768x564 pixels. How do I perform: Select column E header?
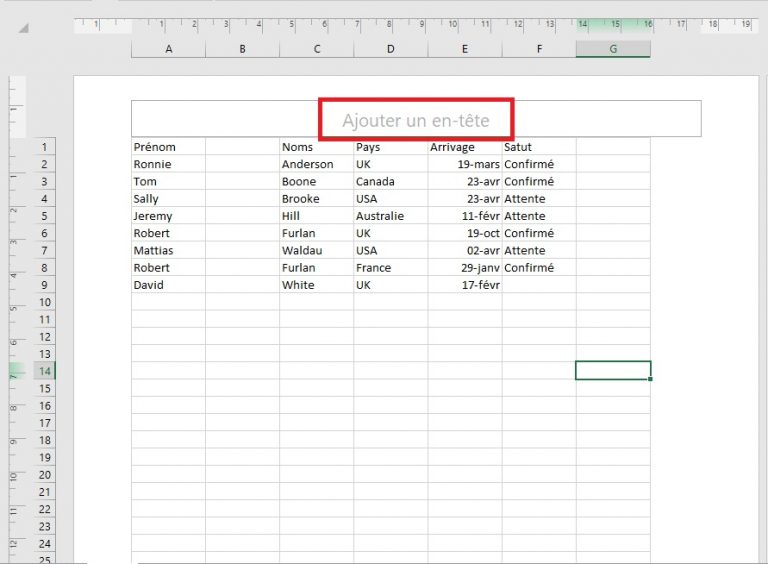(465, 49)
